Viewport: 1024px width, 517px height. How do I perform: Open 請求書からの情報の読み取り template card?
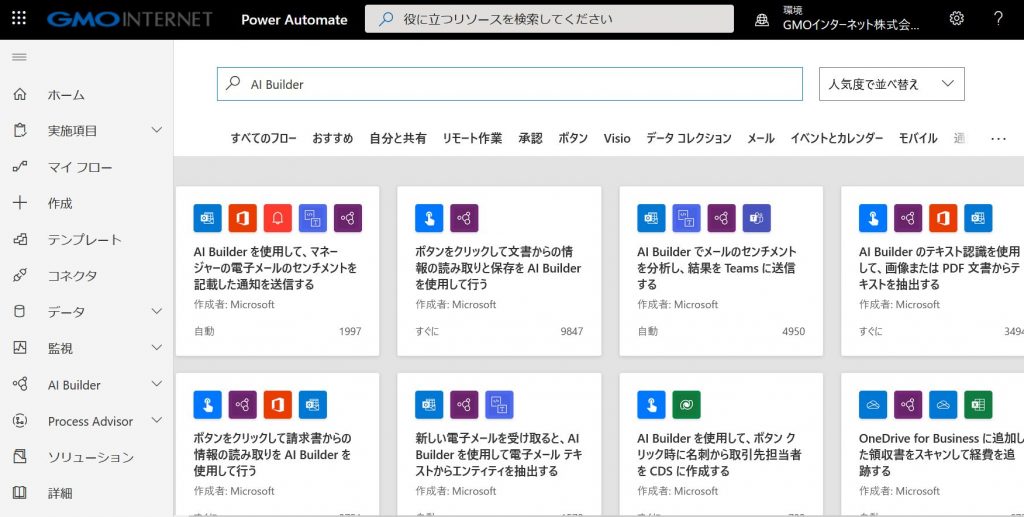coord(278,445)
